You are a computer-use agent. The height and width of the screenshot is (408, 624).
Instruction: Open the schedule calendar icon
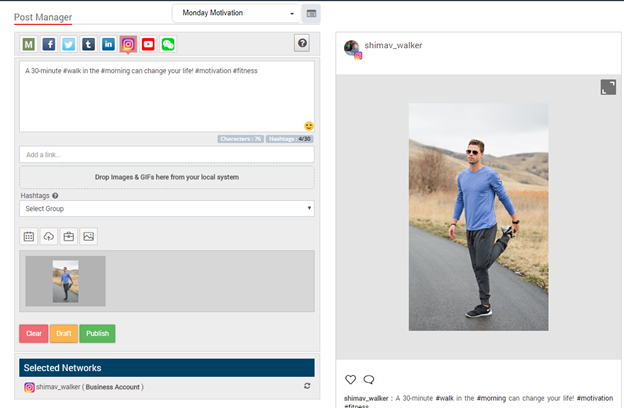click(x=29, y=237)
